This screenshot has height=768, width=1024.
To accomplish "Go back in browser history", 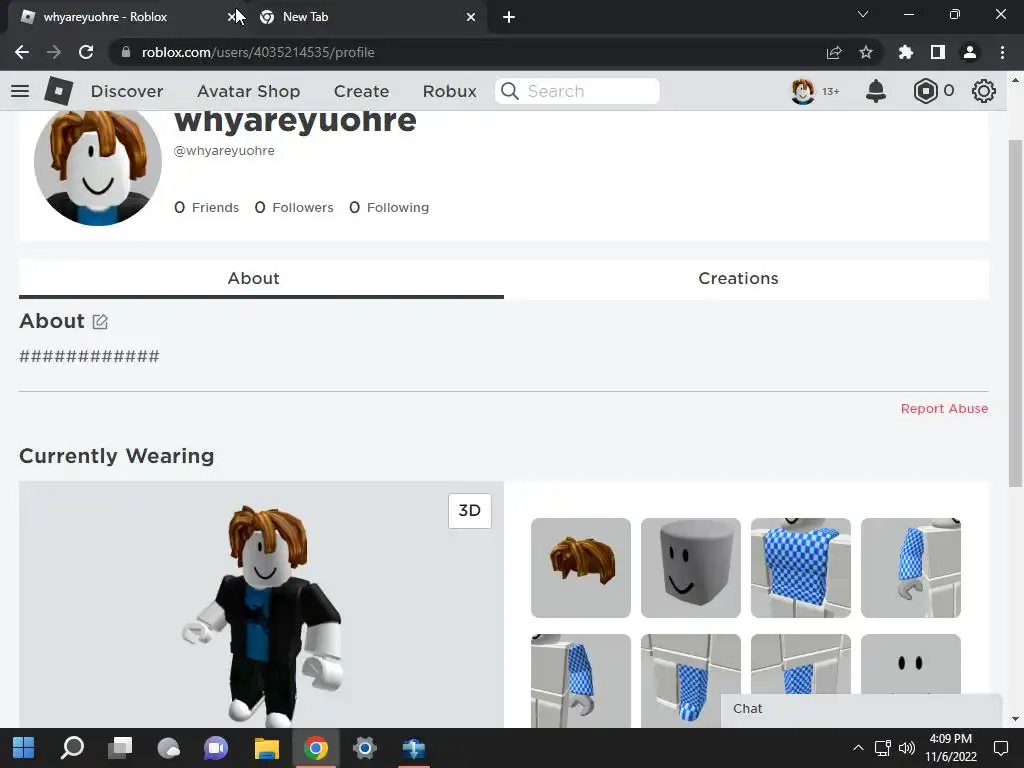I will tap(22, 52).
